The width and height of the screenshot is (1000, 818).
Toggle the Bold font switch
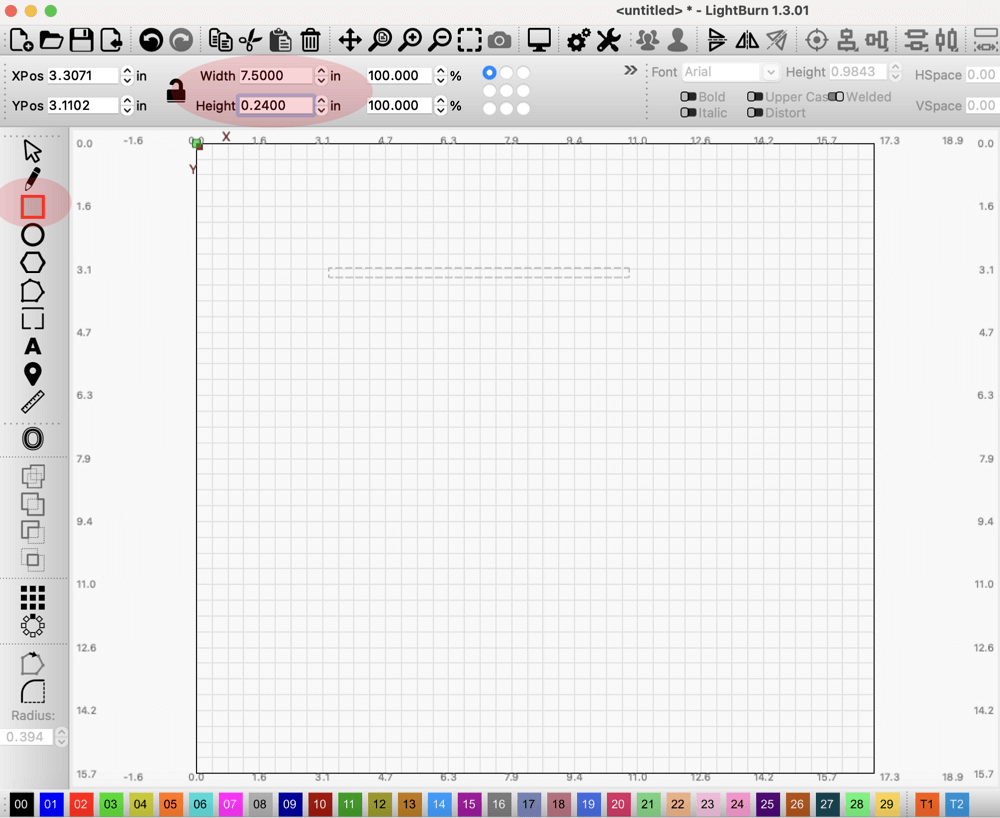tap(688, 97)
